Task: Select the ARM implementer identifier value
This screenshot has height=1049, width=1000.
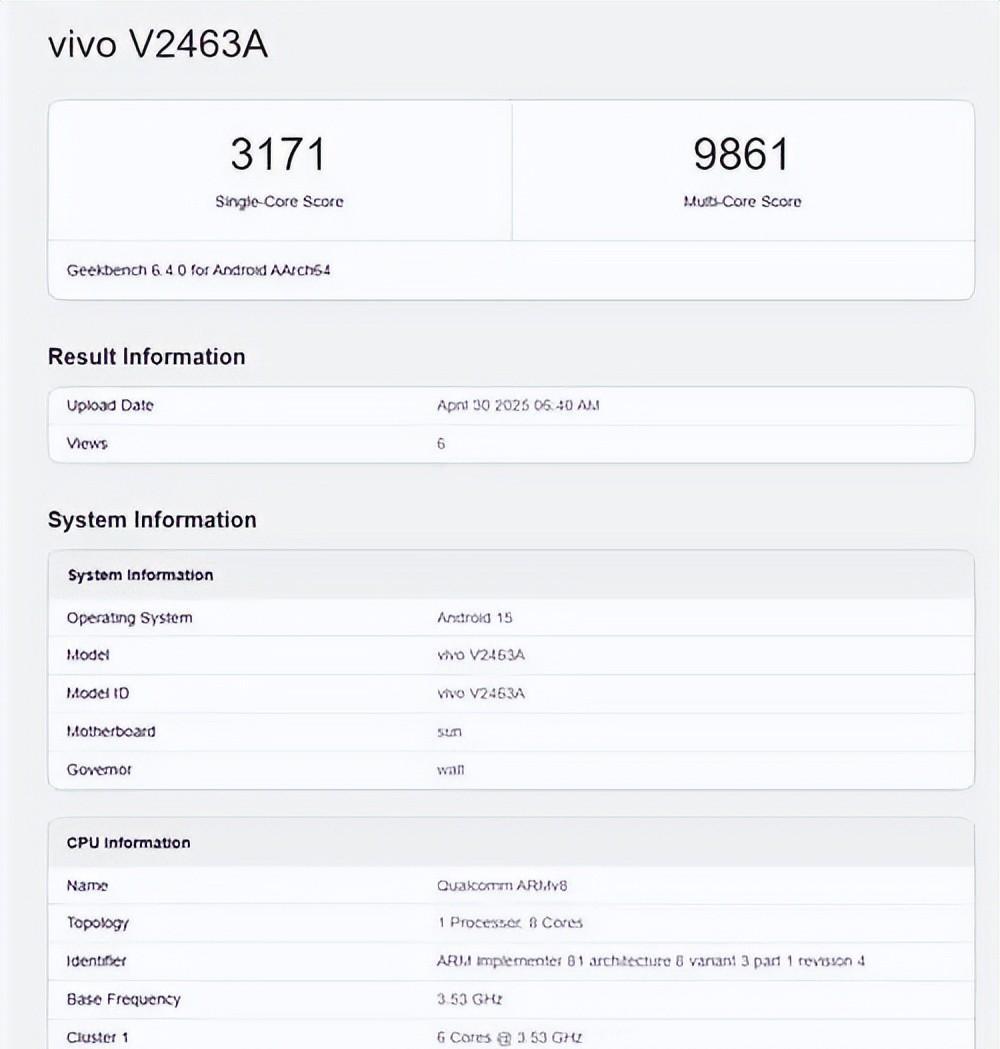Action: click(651, 961)
